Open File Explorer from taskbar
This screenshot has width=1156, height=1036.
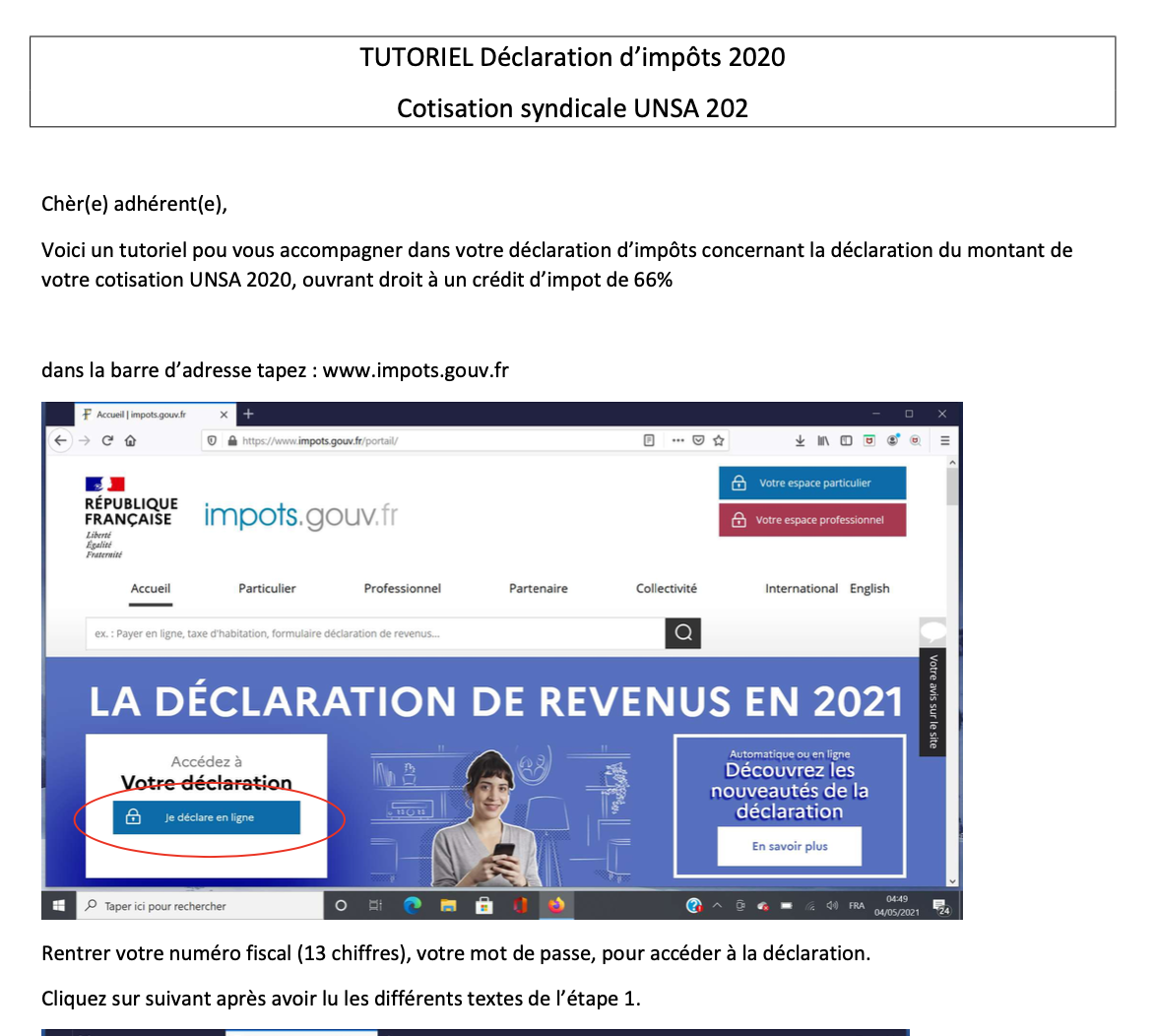(x=448, y=905)
